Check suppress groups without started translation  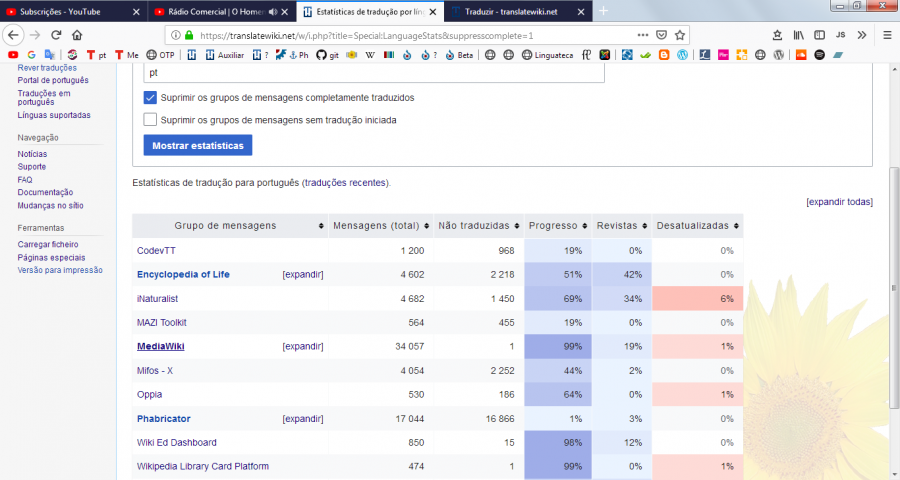(x=150, y=119)
